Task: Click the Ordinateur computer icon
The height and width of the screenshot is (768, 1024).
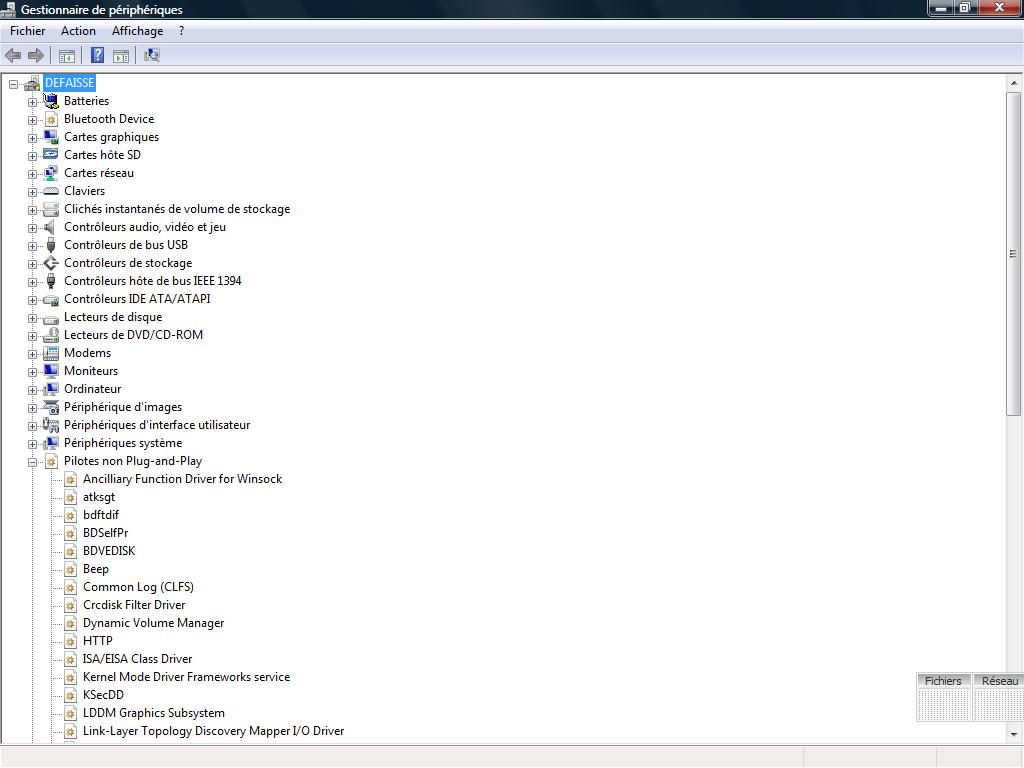Action: click(51, 389)
